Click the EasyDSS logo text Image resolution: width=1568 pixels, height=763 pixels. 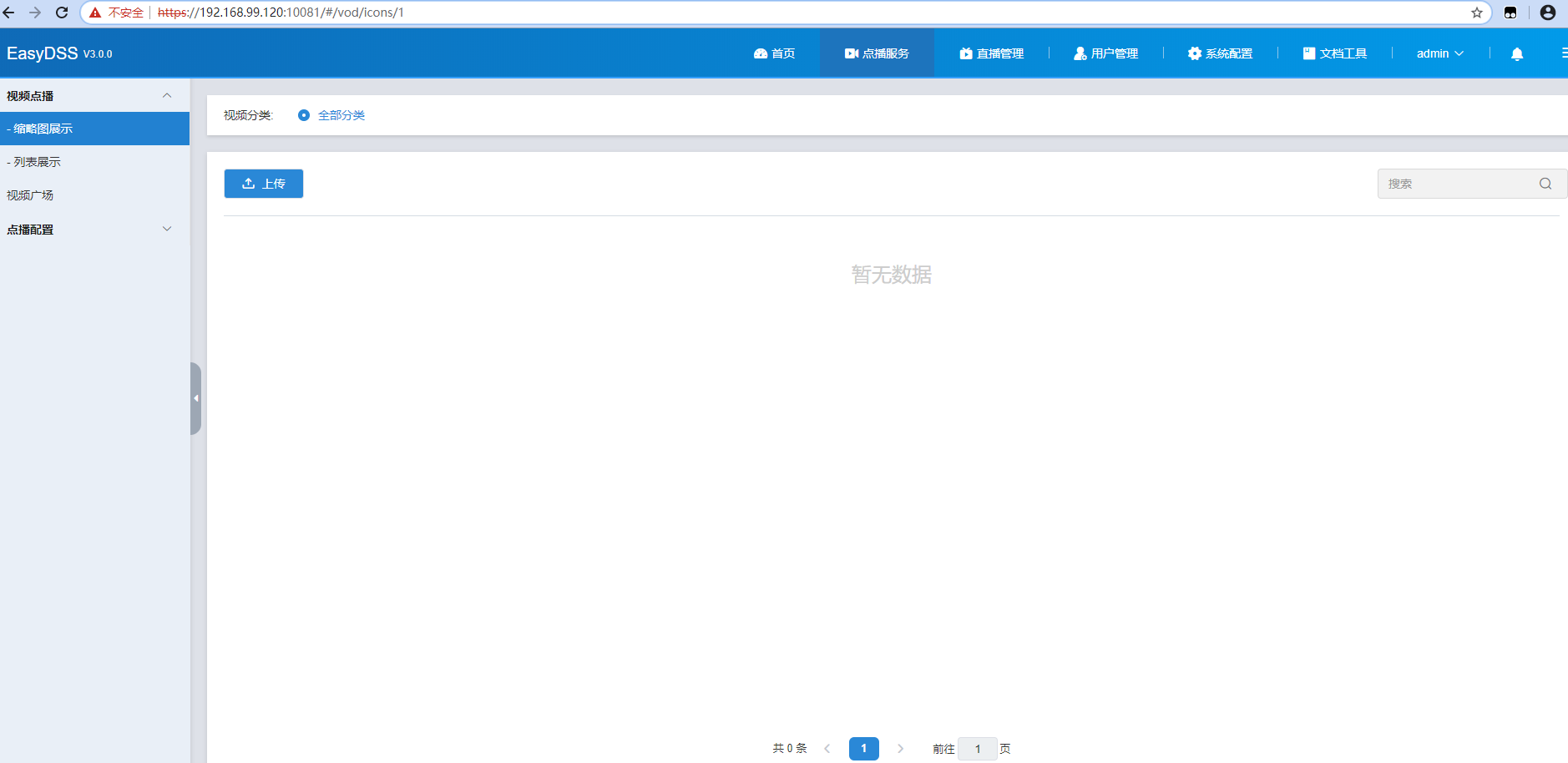coord(42,53)
